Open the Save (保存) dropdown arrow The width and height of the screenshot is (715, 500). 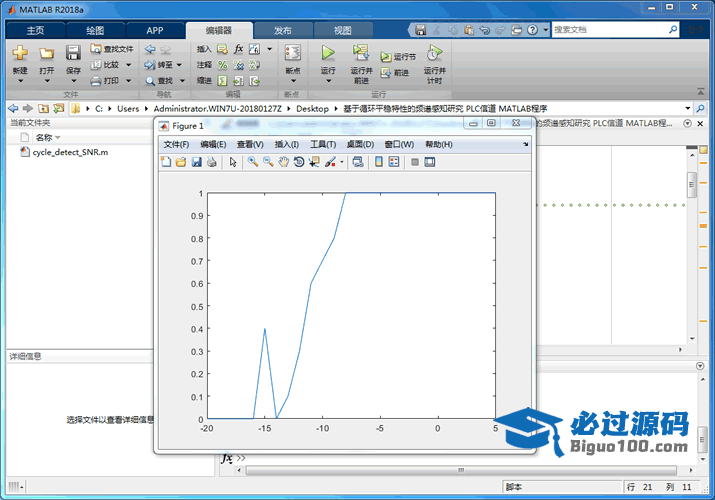click(x=73, y=81)
